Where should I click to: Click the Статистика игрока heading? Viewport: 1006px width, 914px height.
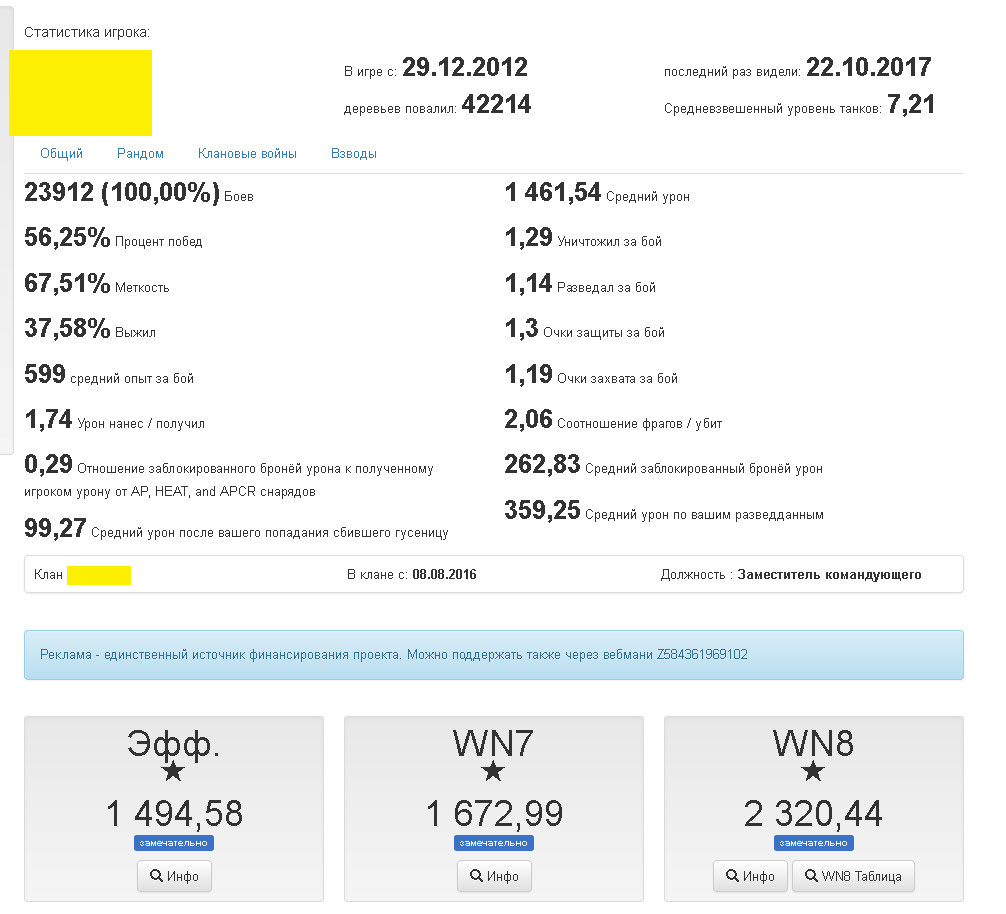(87, 32)
